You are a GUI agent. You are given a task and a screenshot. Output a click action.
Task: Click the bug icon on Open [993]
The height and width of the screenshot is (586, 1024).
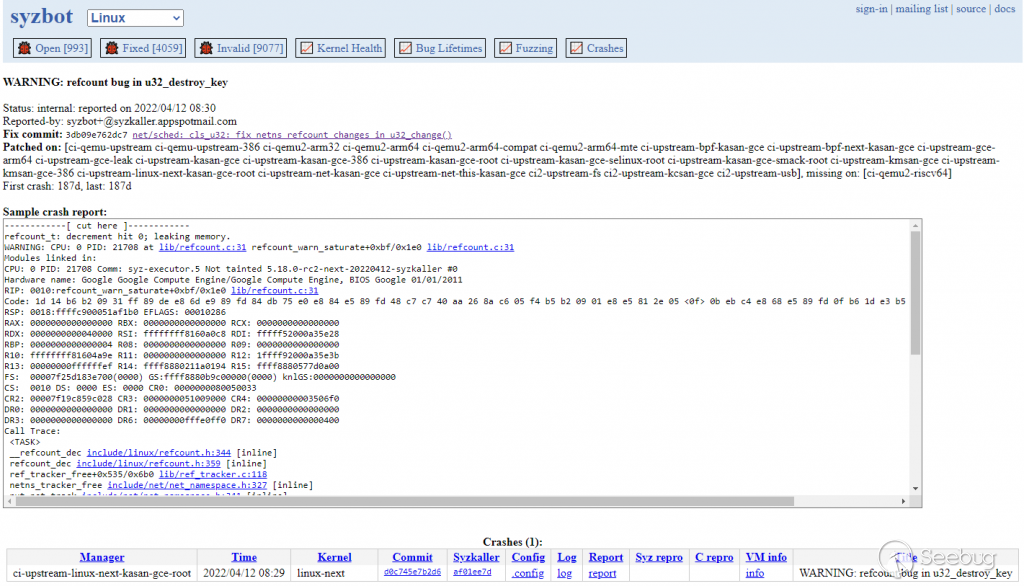(25, 48)
